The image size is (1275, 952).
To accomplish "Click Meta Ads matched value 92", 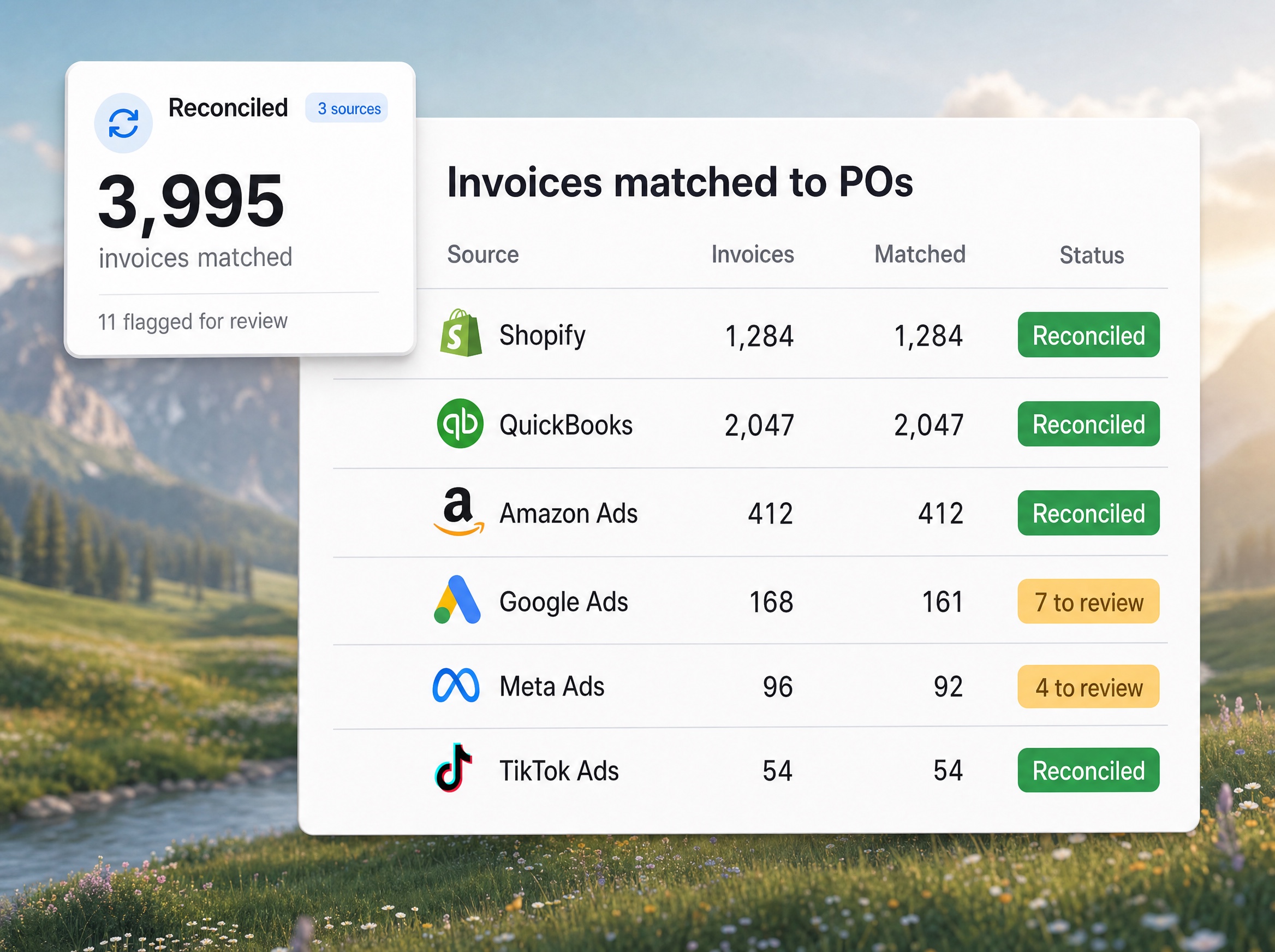I will pos(948,687).
